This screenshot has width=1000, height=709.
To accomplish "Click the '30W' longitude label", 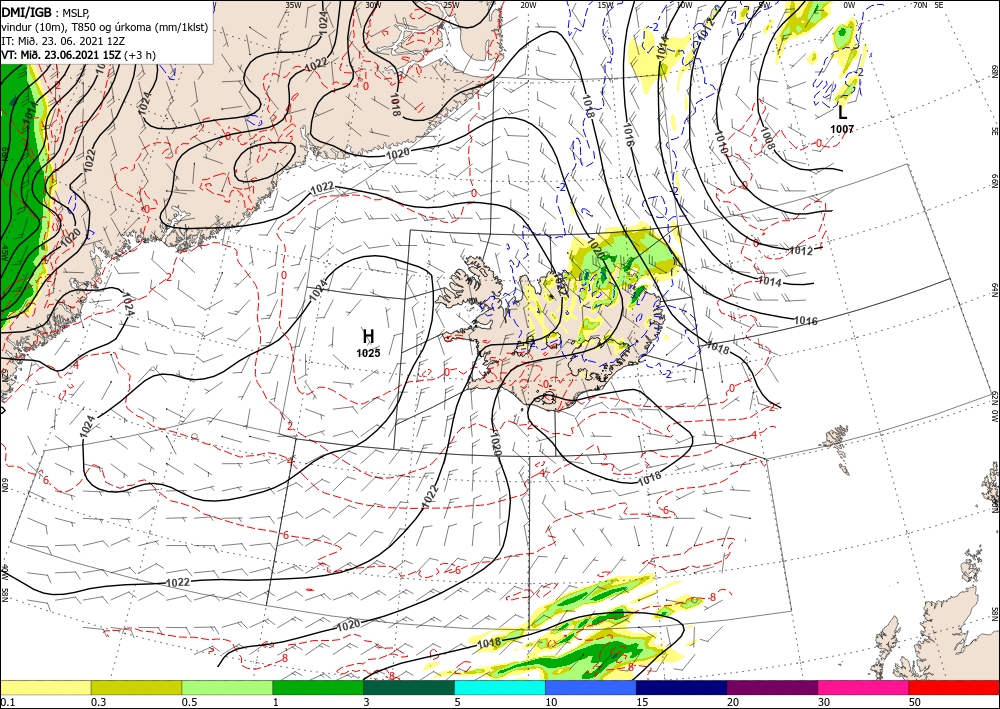I will [373, 5].
